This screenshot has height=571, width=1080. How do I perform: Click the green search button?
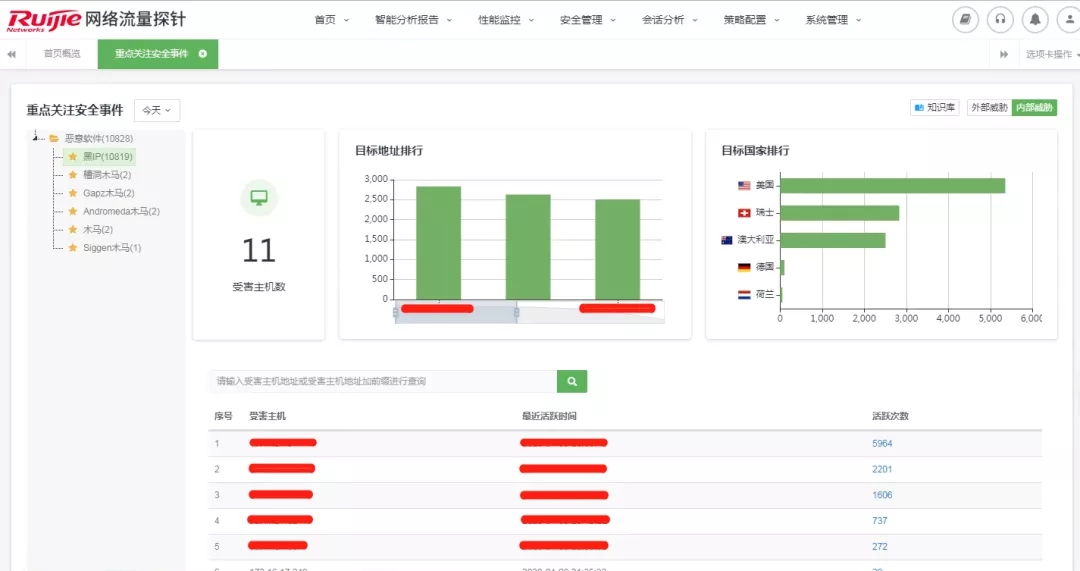coord(572,381)
